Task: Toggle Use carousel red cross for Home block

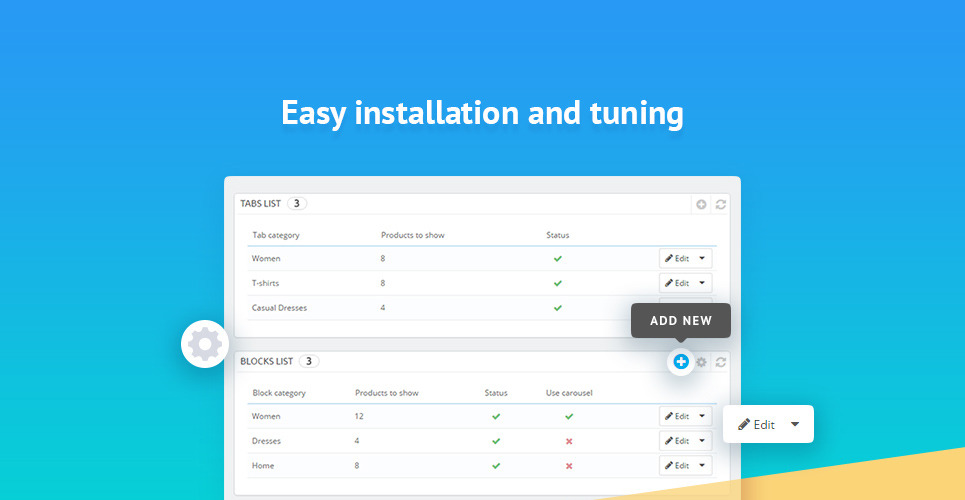Action: click(569, 466)
